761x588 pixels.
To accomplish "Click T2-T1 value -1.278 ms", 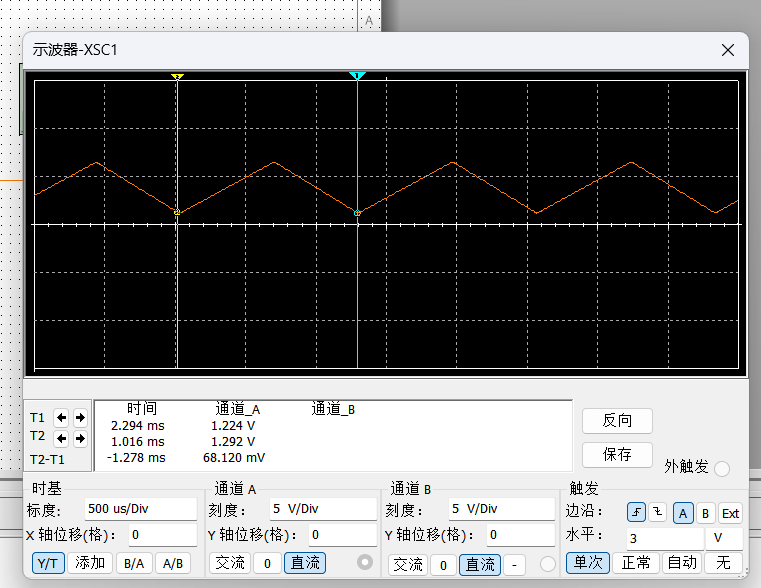I will pos(136,458).
